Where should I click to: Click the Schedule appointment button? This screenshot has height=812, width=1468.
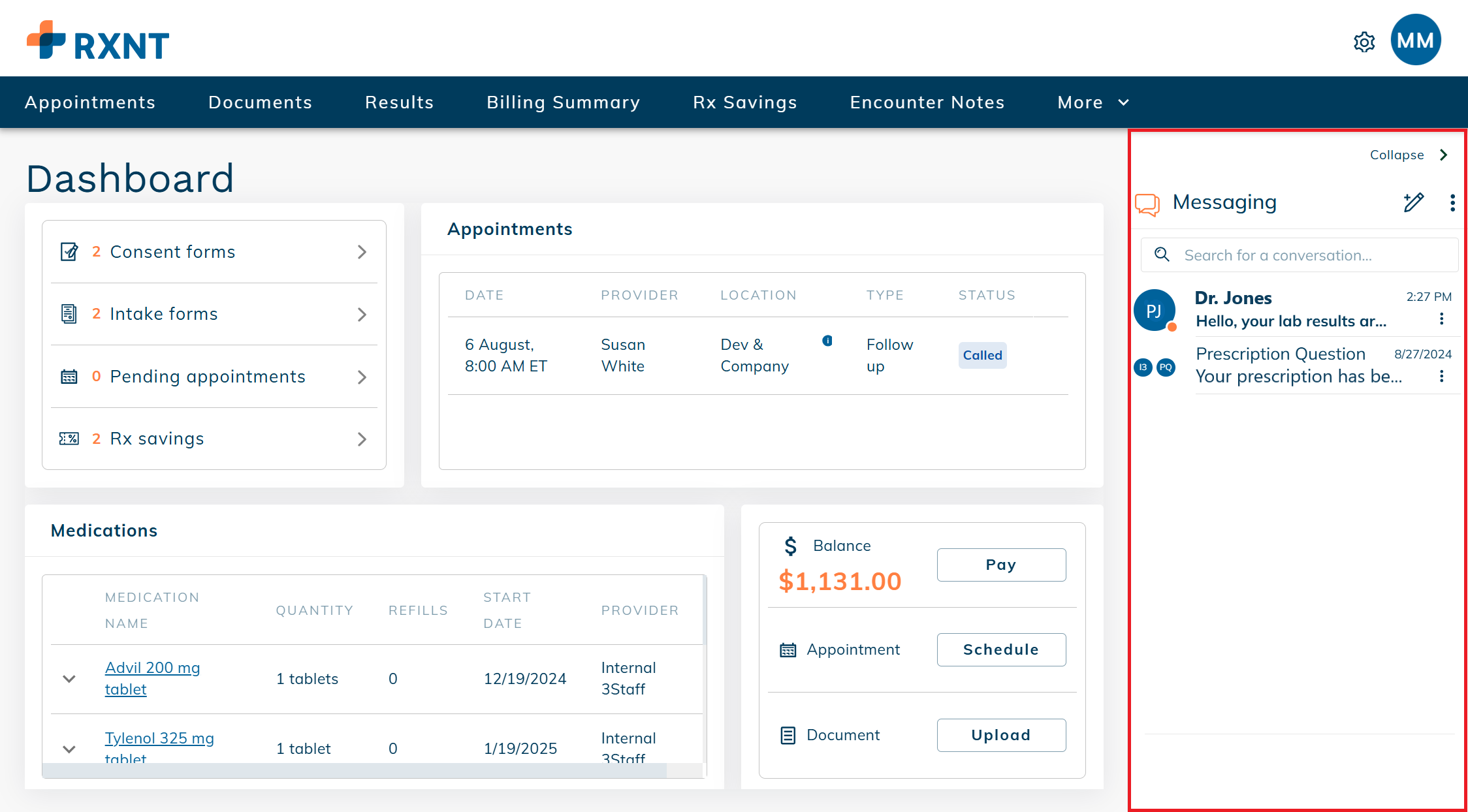[1000, 649]
